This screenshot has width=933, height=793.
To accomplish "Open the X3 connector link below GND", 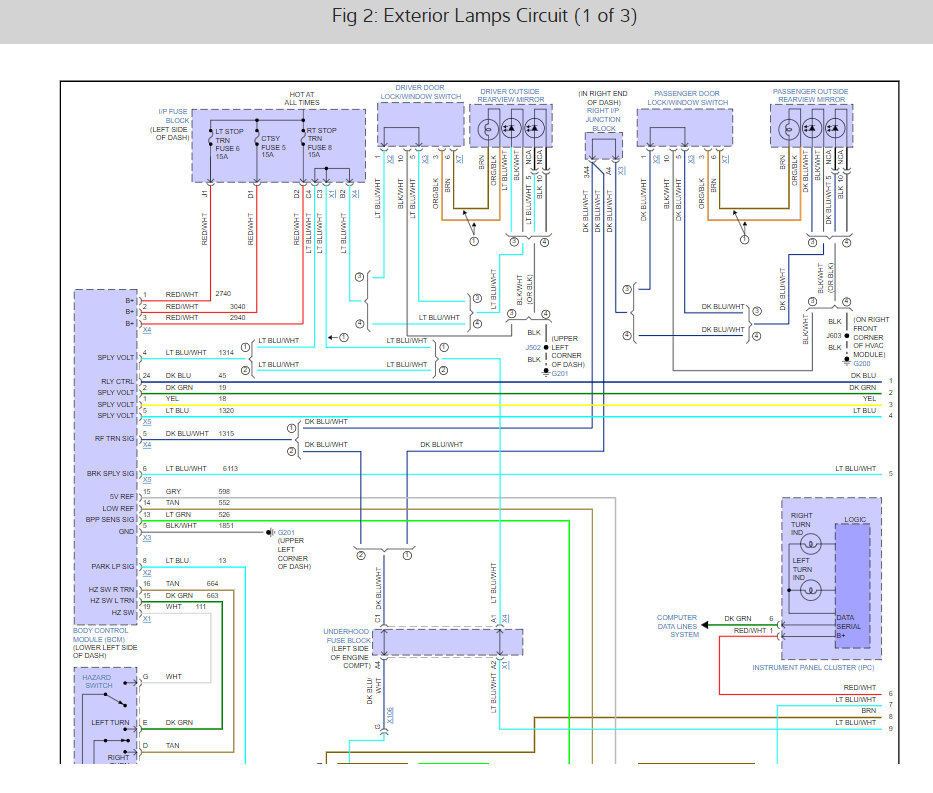I will (x=147, y=538).
